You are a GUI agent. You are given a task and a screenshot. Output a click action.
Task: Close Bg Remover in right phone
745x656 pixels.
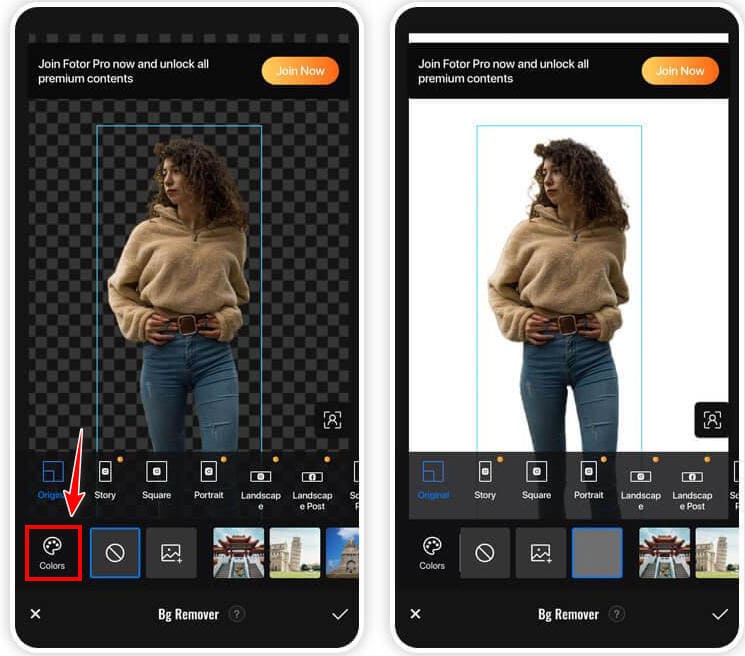[415, 614]
